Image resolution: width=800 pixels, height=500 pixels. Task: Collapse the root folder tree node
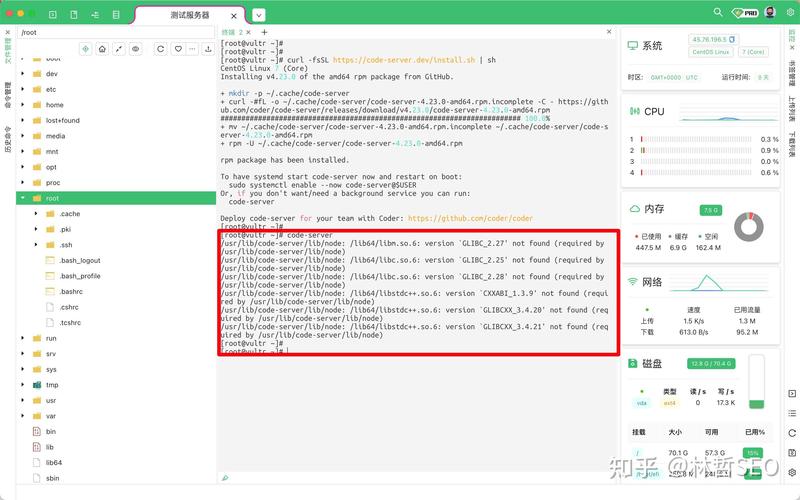coord(24,198)
